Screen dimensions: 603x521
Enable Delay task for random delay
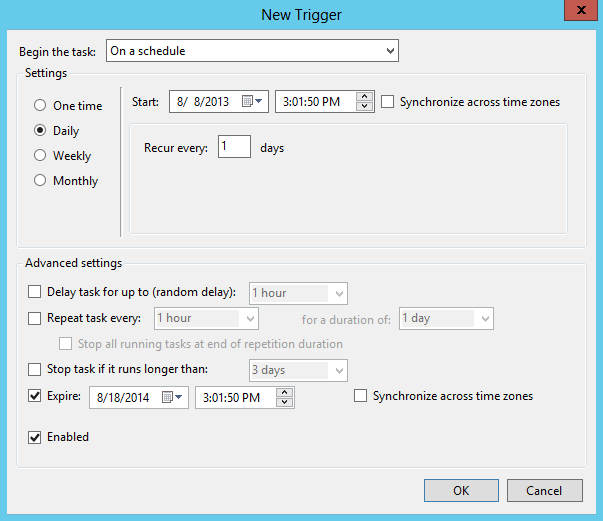(x=36, y=292)
